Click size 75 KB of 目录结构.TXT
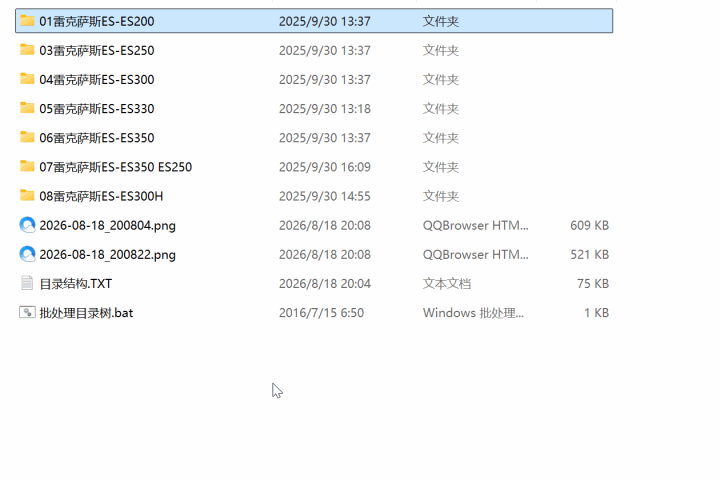Image resolution: width=720 pixels, height=480 pixels. click(593, 284)
